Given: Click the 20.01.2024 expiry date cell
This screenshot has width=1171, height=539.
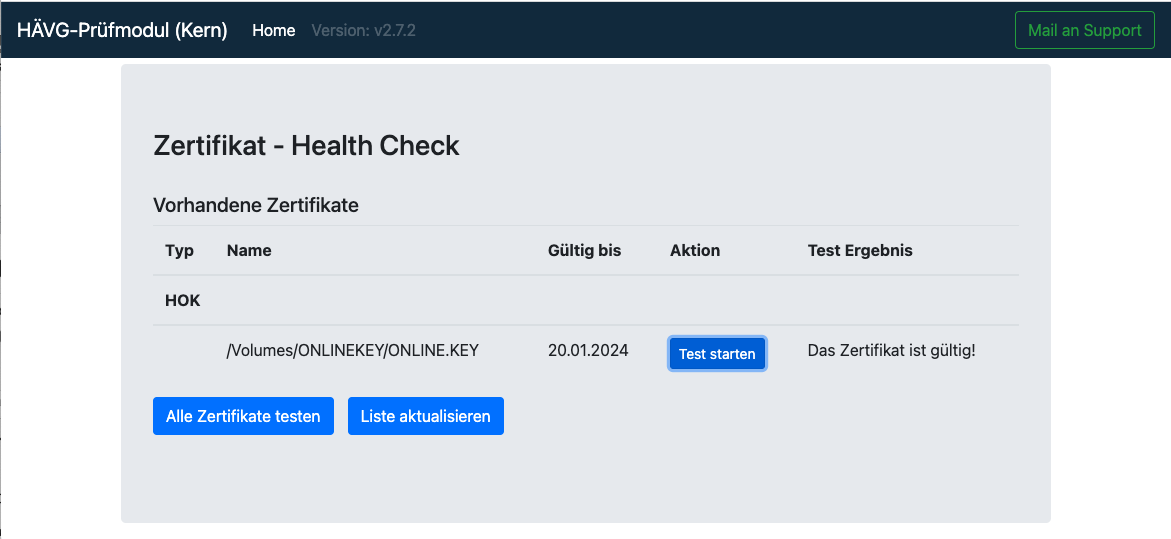Looking at the screenshot, I should tap(588, 350).
